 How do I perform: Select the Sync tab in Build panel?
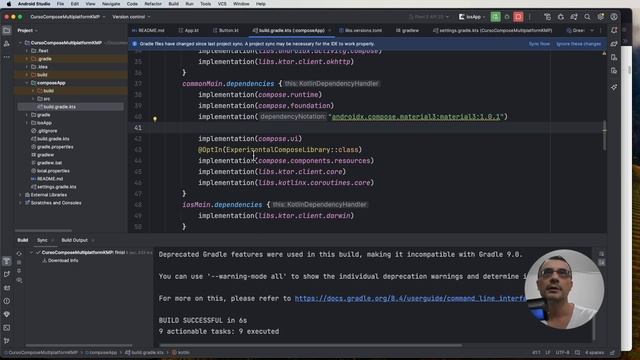coord(42,240)
